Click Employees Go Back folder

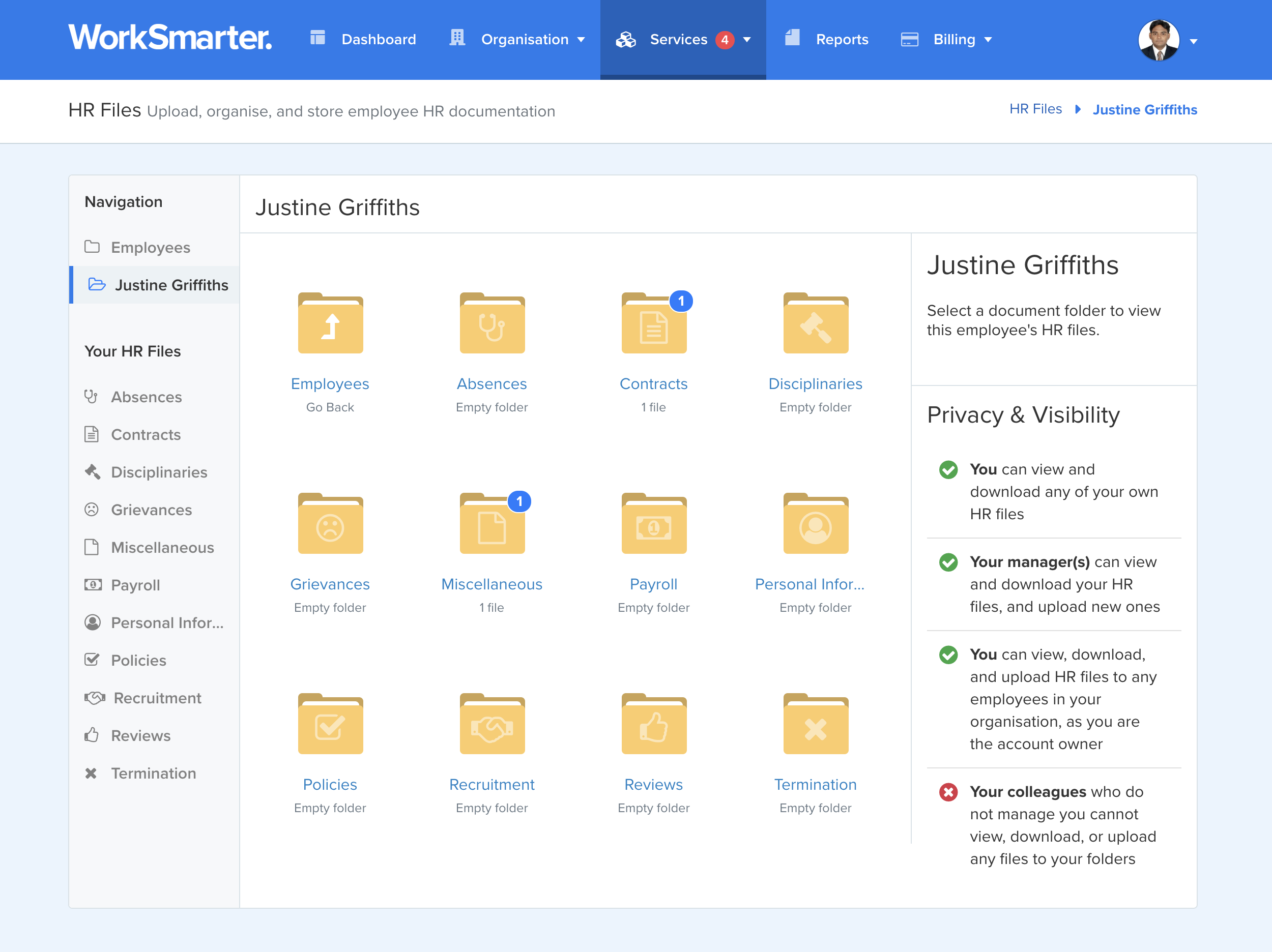click(x=330, y=323)
